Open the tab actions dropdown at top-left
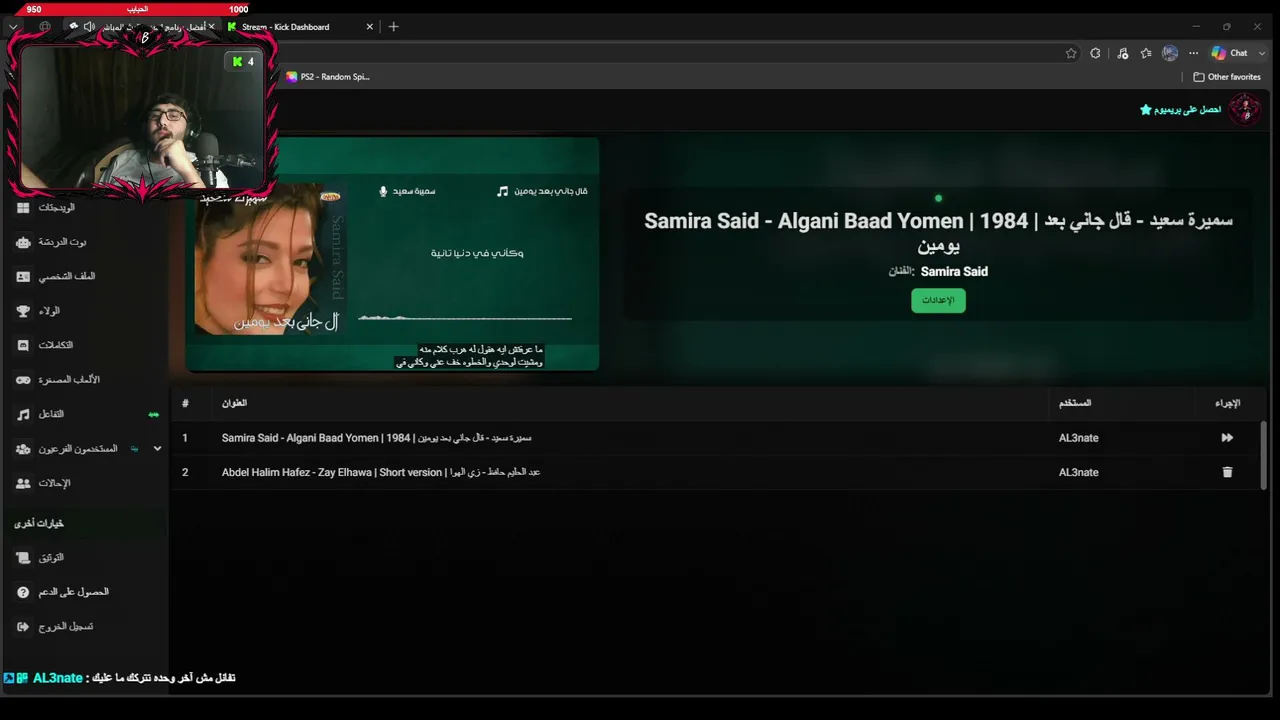 (13, 27)
